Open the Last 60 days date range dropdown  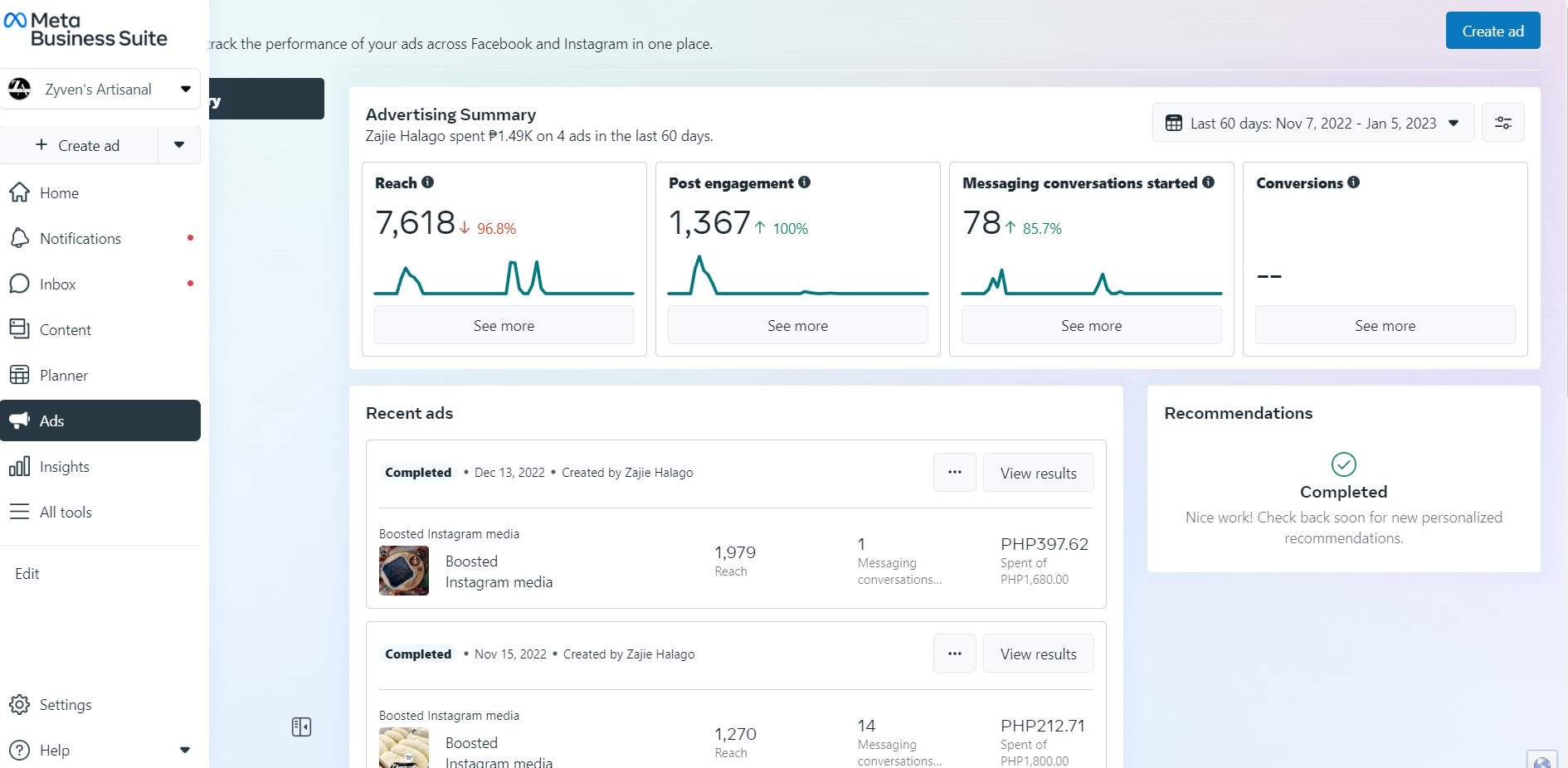pos(1312,123)
